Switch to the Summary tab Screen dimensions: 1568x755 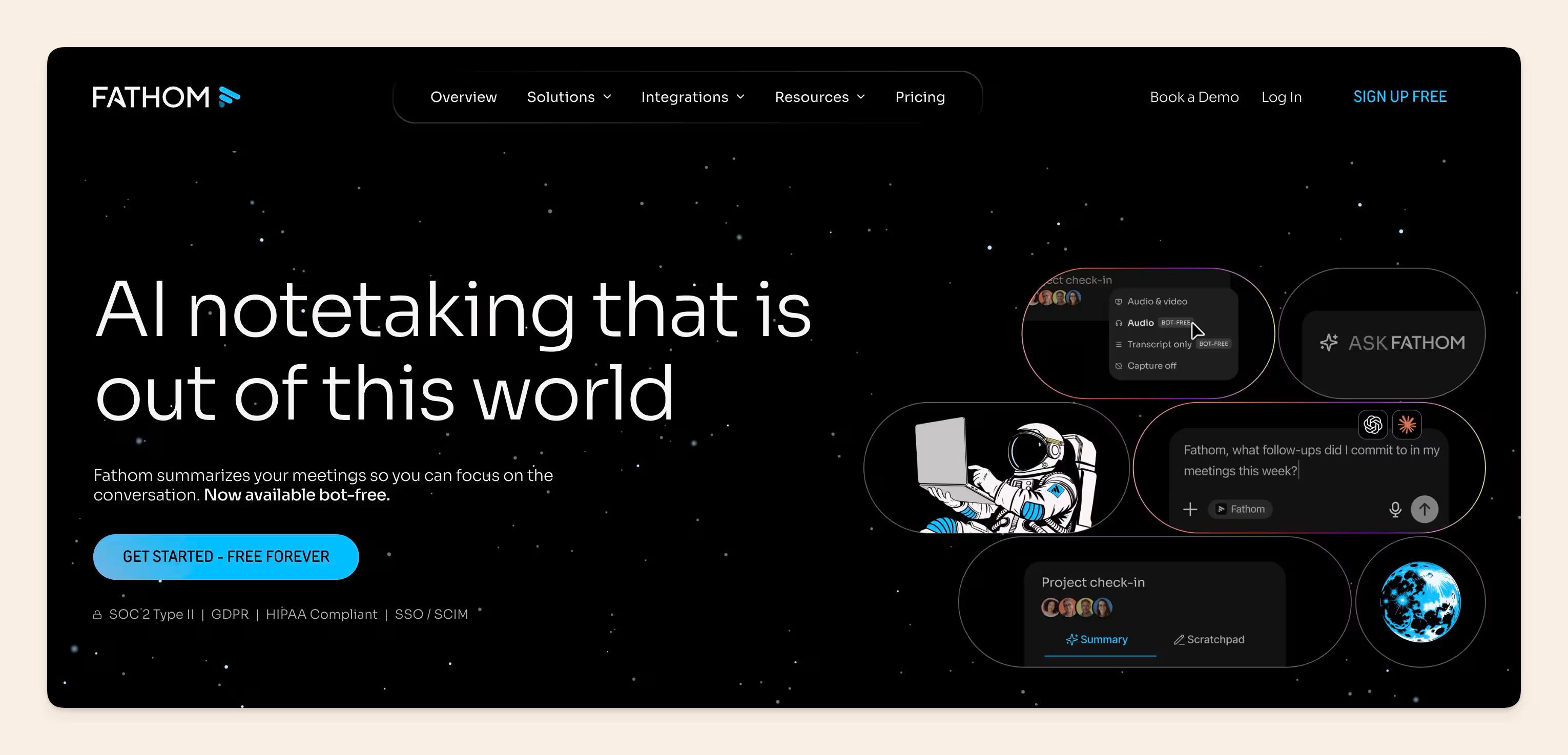1097,639
